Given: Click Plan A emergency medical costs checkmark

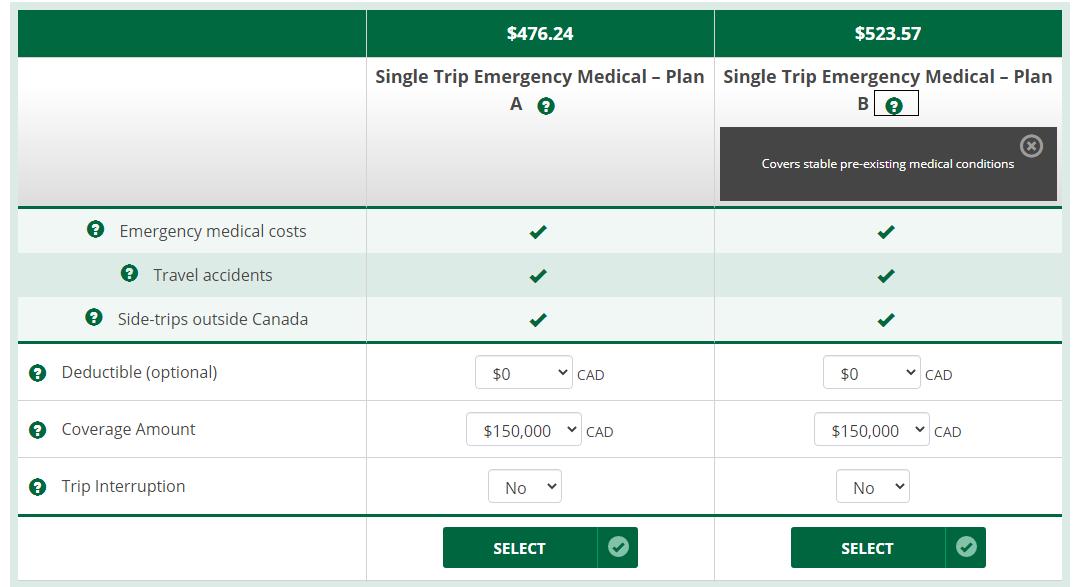Looking at the screenshot, I should [538, 232].
